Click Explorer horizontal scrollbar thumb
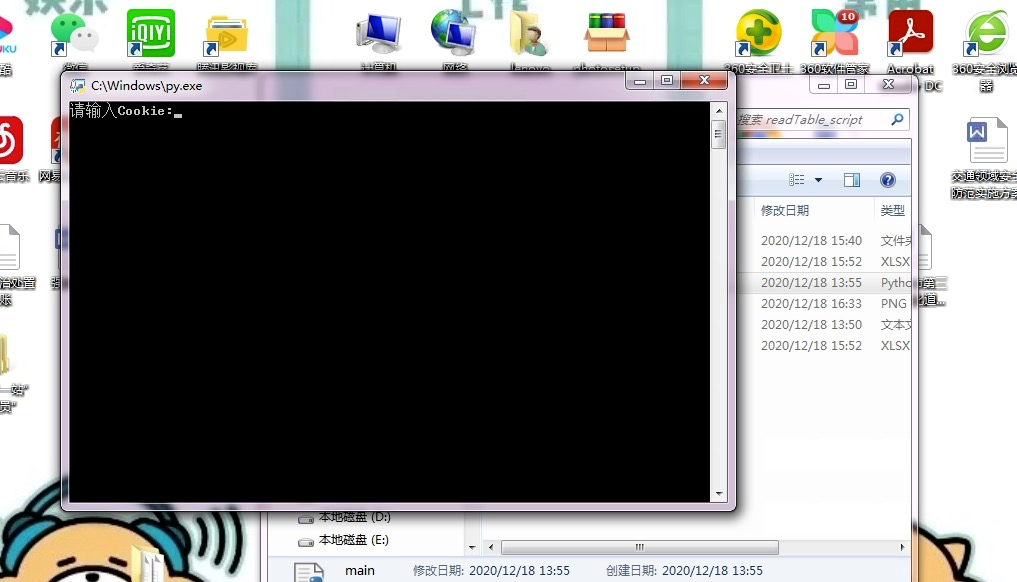1017x582 pixels. tap(640, 547)
